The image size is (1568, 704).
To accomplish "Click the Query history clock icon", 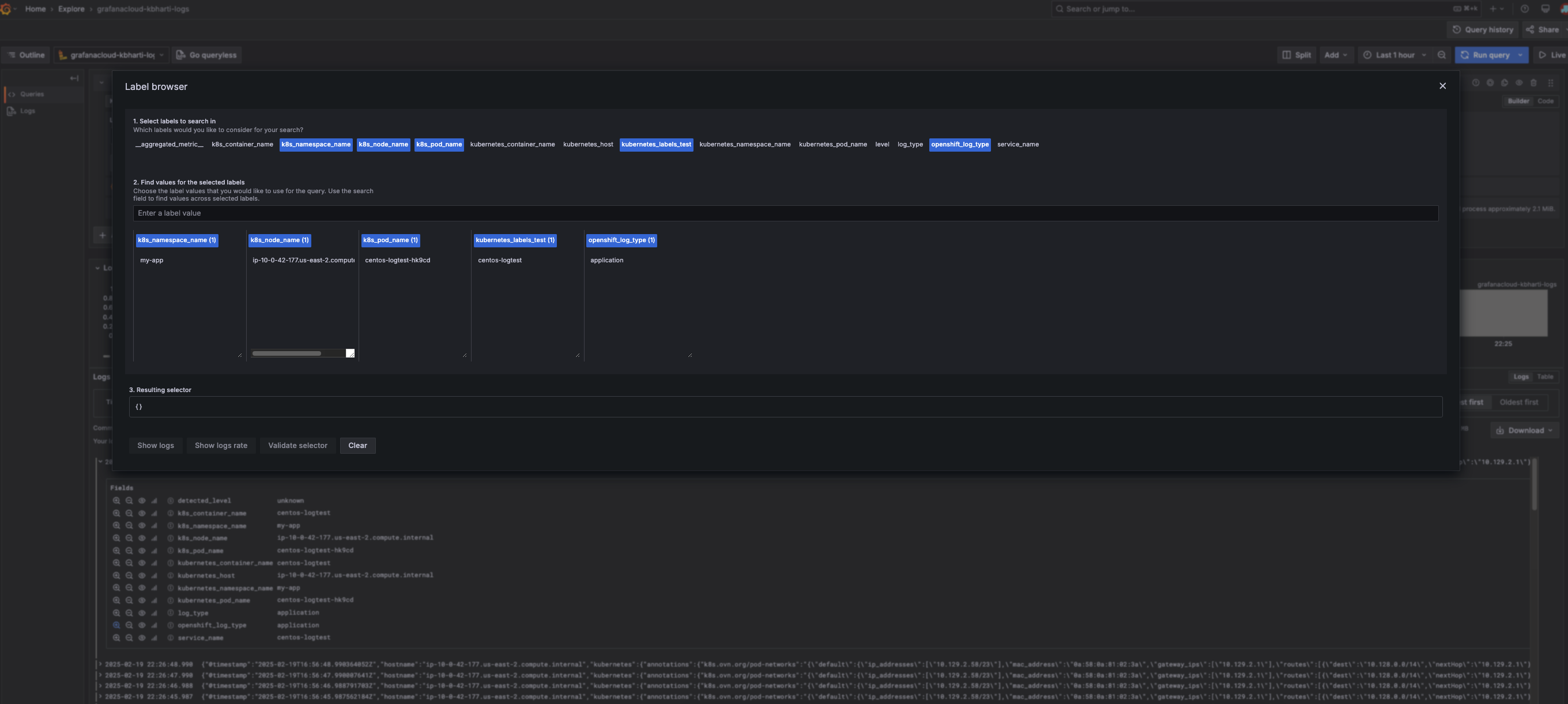I will 1457,30.
